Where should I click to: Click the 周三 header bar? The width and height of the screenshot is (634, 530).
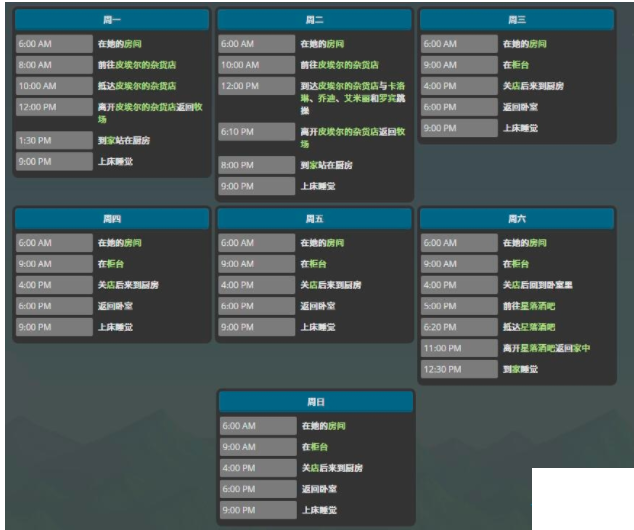coord(517,20)
